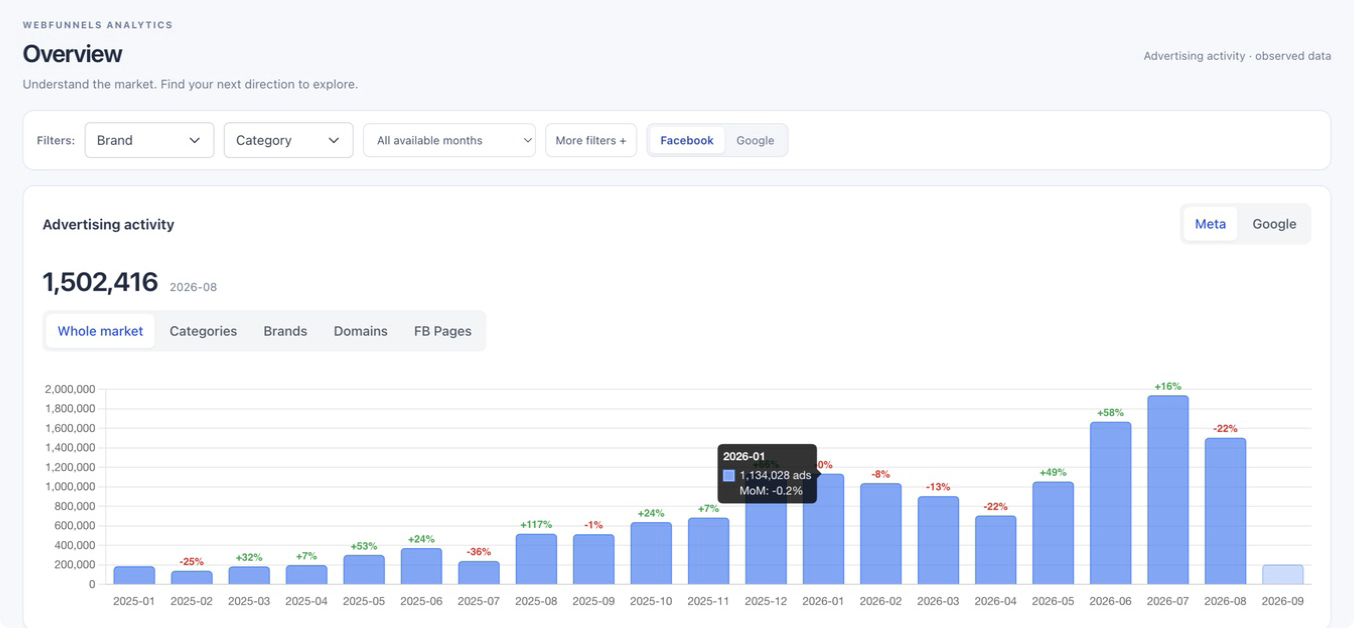Expand the All available months selector

[x=449, y=140]
